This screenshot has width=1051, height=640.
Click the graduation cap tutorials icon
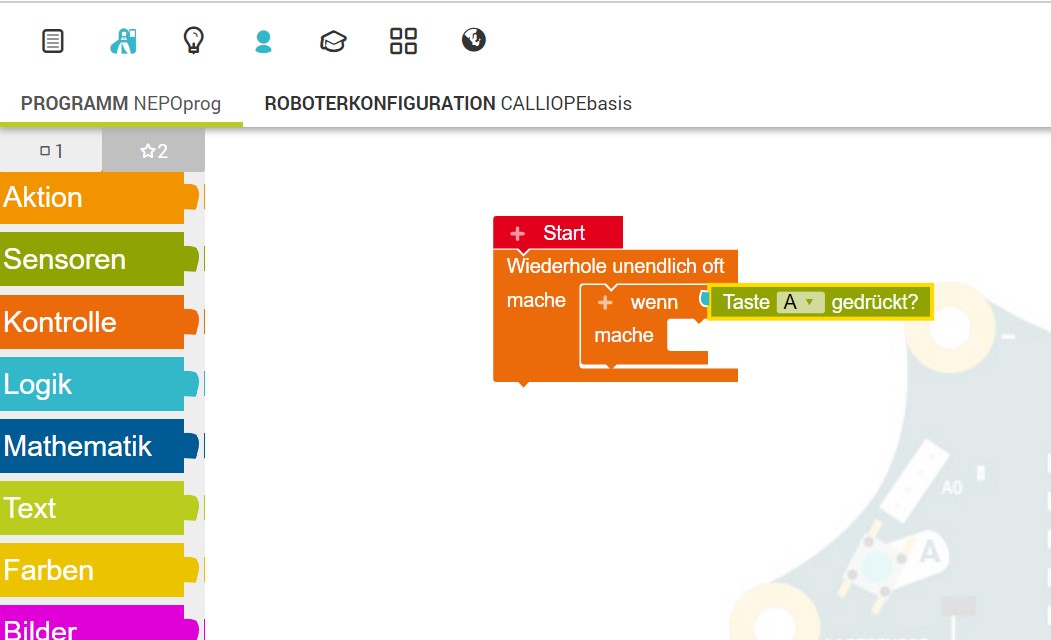click(333, 41)
